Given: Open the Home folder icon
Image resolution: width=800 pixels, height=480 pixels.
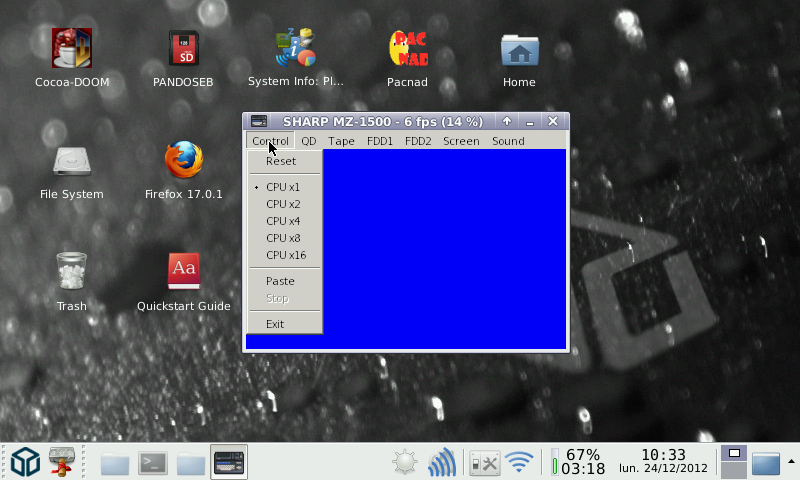Looking at the screenshot, I should (x=519, y=50).
